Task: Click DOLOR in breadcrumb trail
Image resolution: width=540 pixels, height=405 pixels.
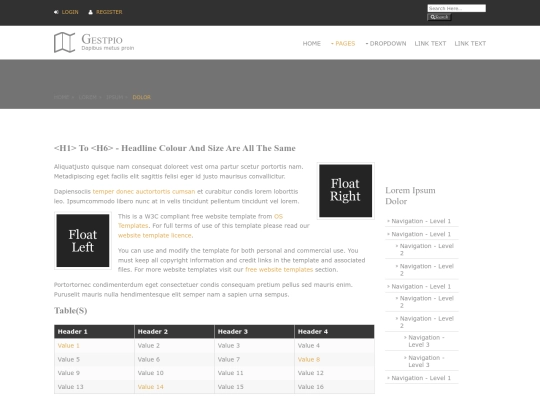Action: pyautogui.click(x=142, y=97)
